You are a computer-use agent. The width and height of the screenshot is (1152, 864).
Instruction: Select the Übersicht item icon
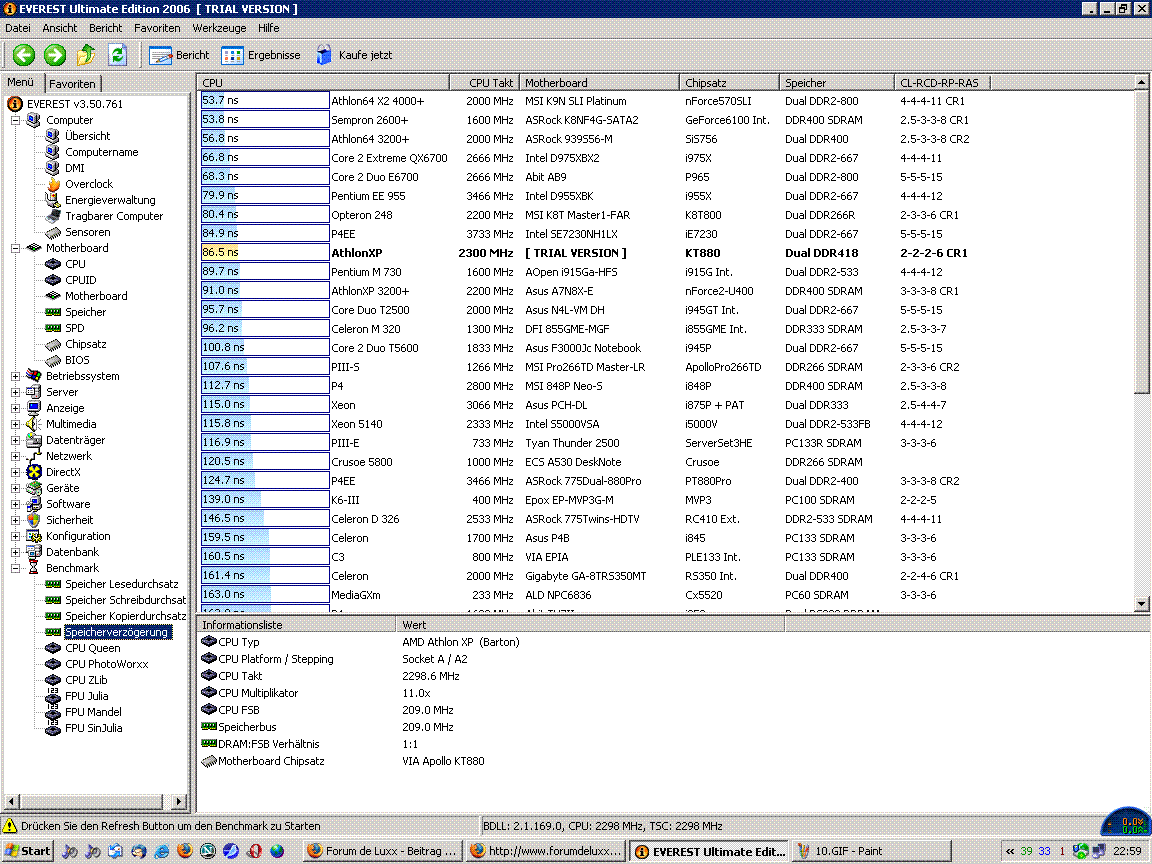(x=53, y=136)
